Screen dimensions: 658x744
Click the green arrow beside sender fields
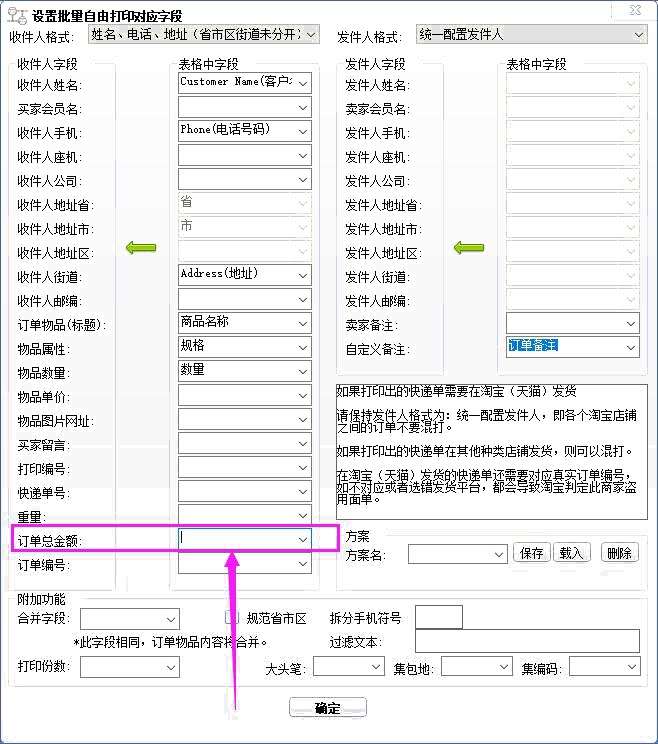pos(469,247)
